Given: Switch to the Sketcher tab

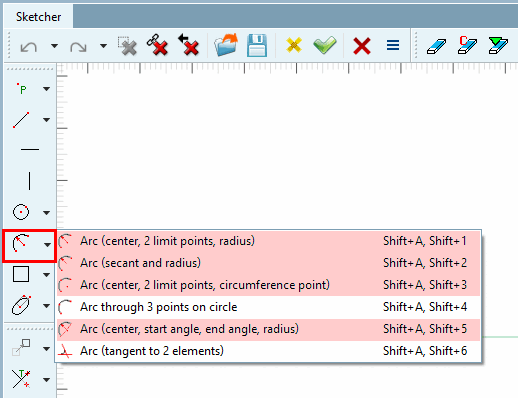Looking at the screenshot, I should click(x=38, y=17).
